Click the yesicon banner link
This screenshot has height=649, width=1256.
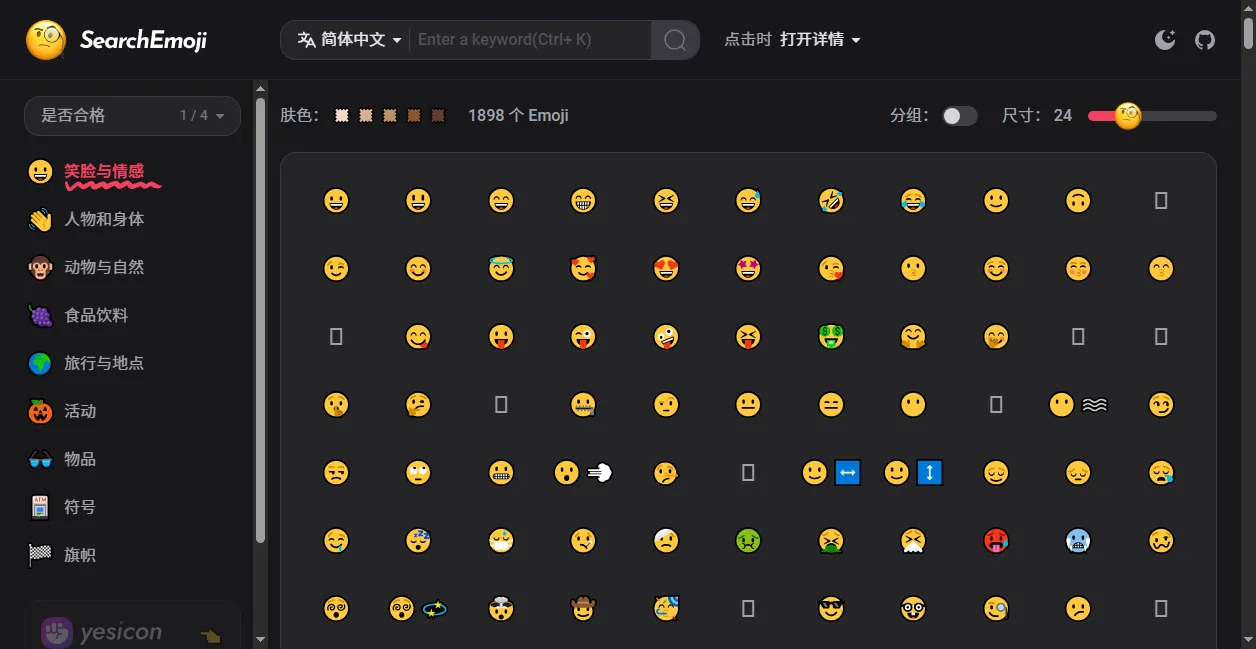(x=132, y=630)
